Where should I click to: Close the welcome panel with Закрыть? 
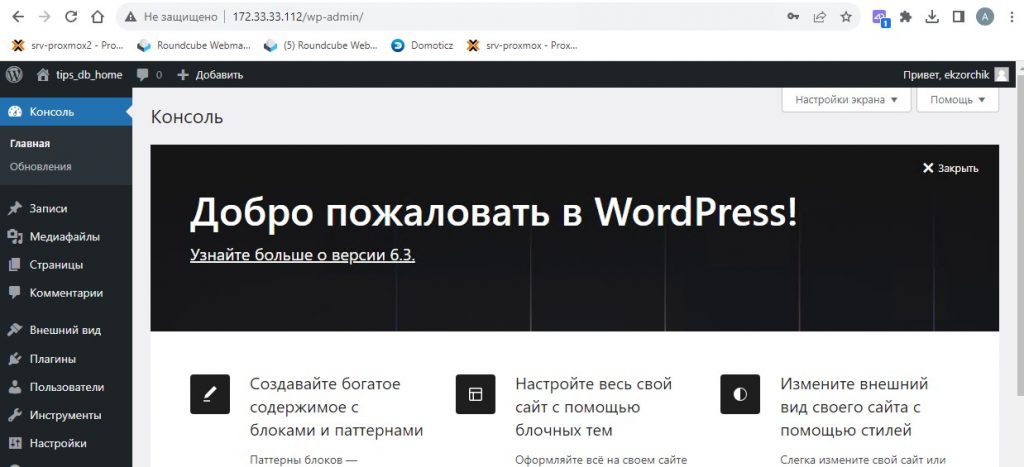click(x=950, y=168)
